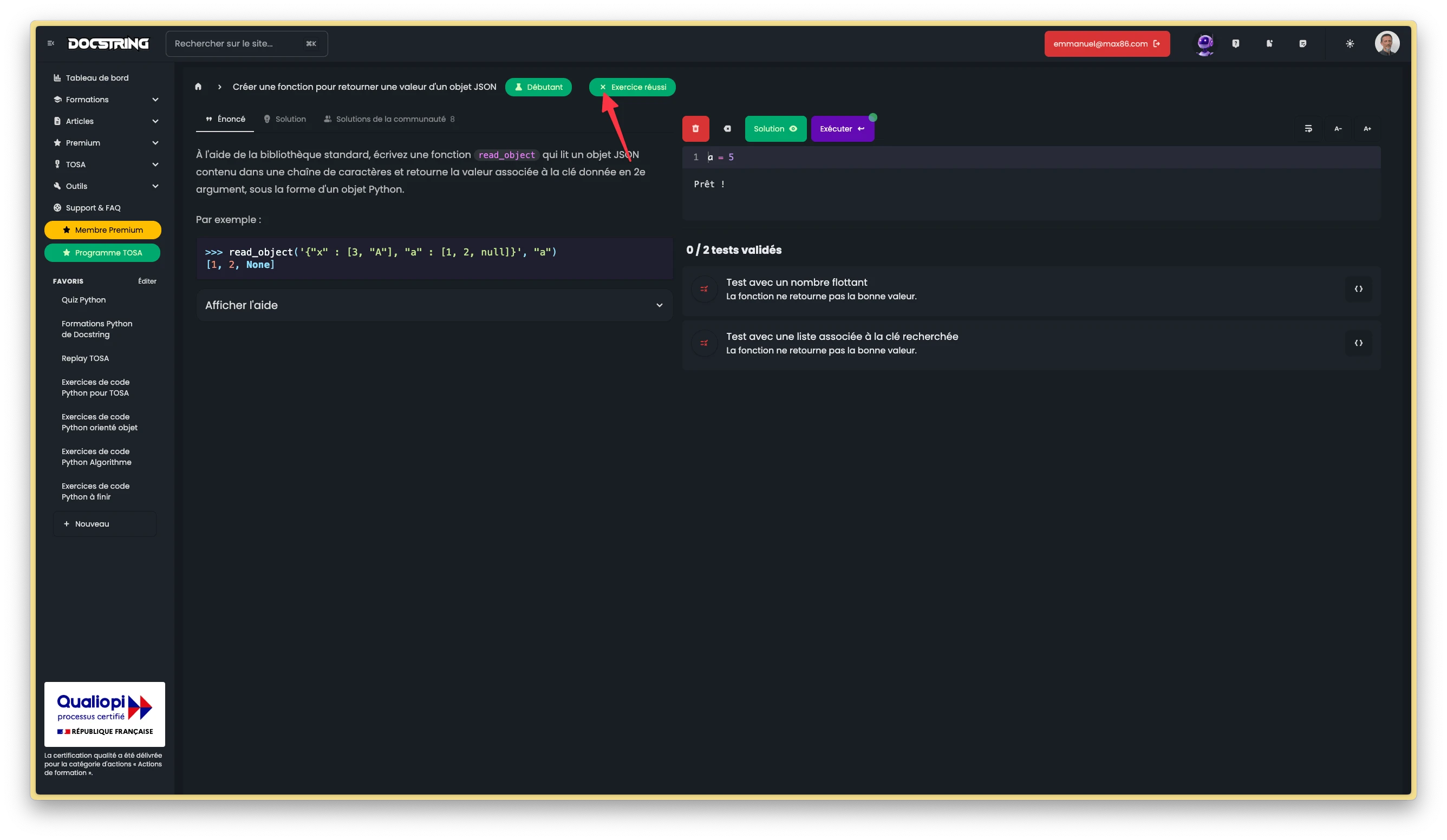The height and width of the screenshot is (840, 1447).
Task: Switch to the Solution tab
Action: (285, 119)
